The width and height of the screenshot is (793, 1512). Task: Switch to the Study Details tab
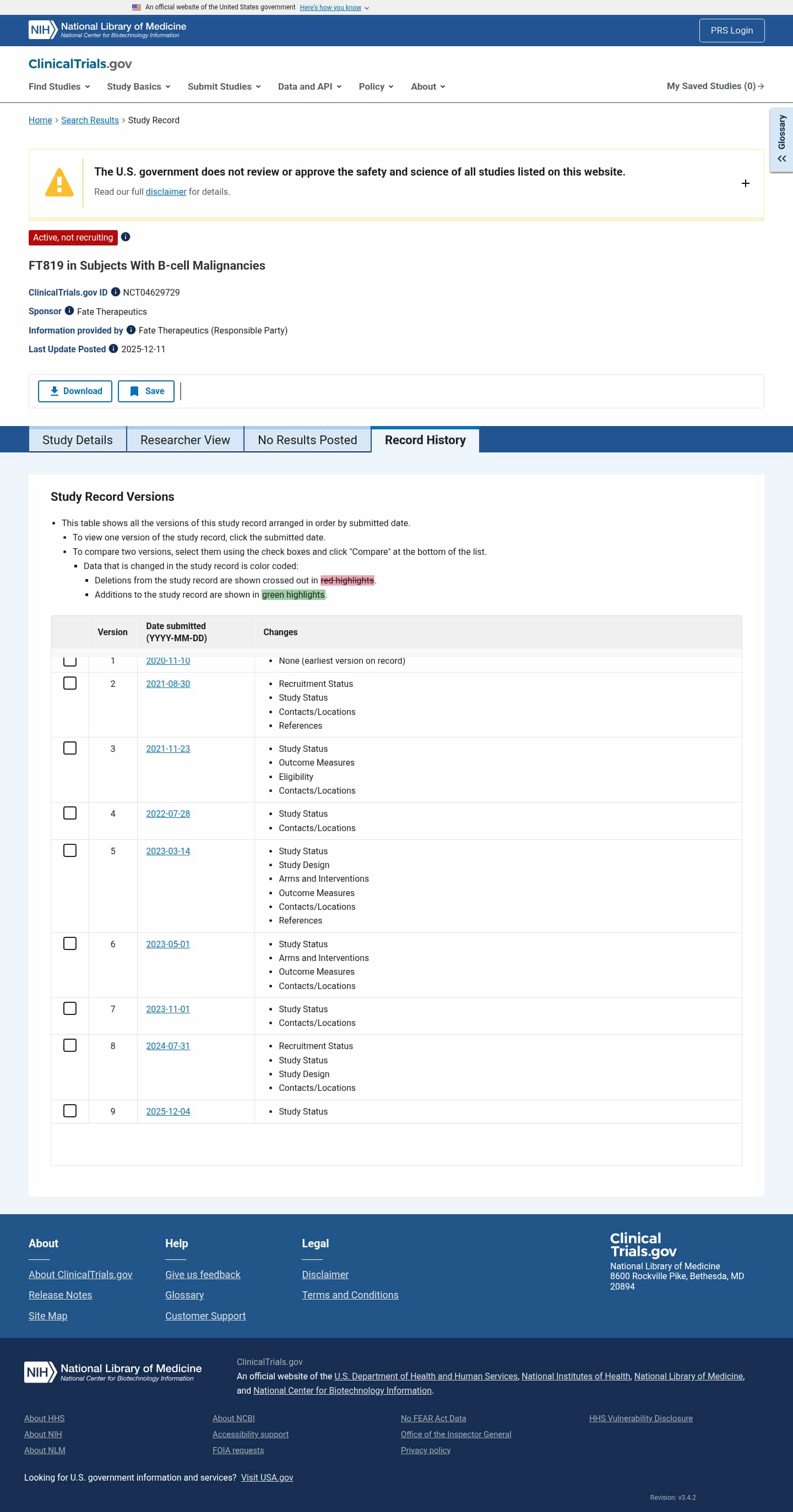78,440
